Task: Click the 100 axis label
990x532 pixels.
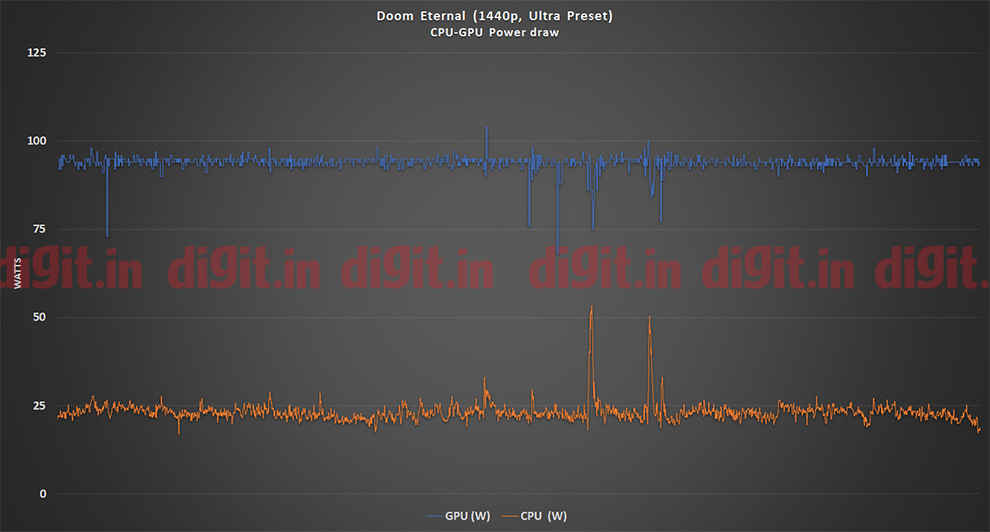Action: (37, 141)
